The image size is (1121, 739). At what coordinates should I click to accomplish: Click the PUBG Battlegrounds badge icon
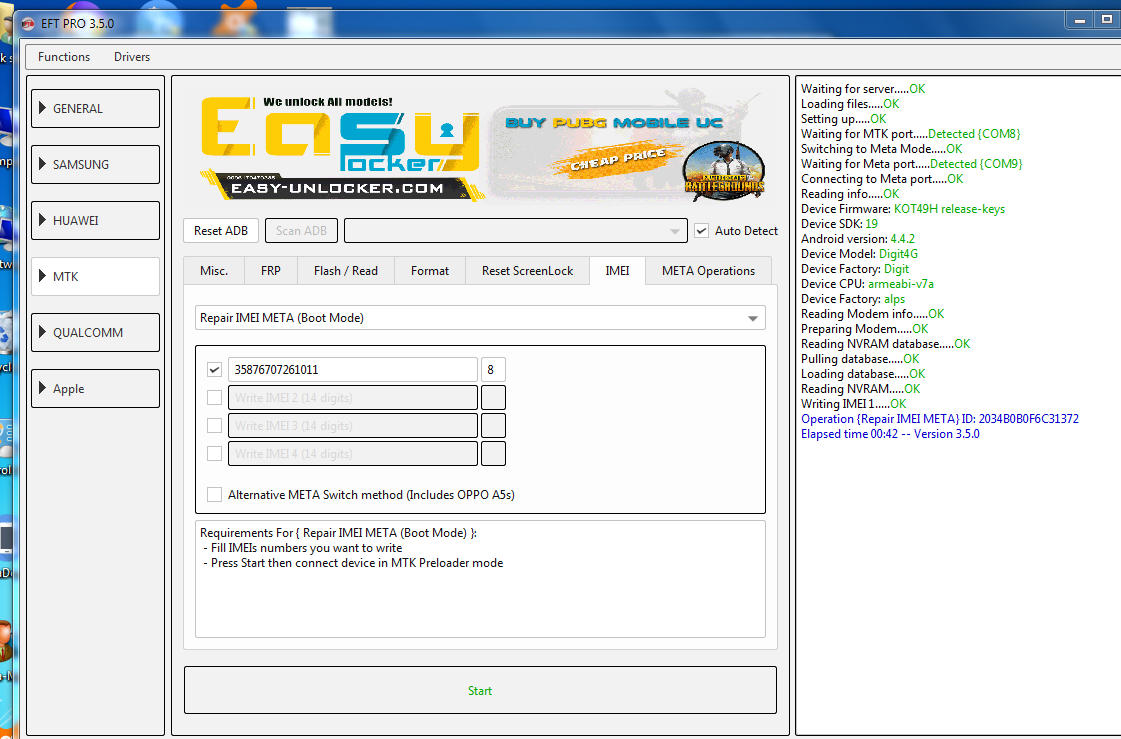pyautogui.click(x=724, y=170)
